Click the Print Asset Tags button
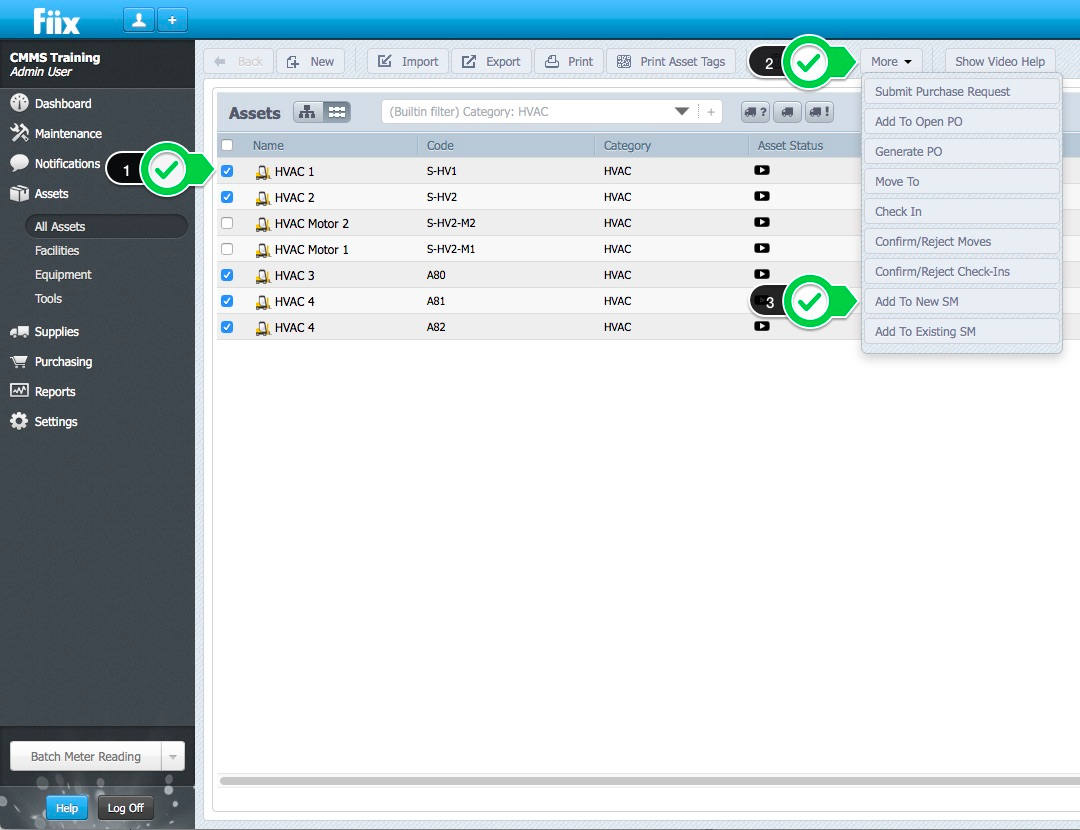1080x830 pixels. tap(672, 62)
